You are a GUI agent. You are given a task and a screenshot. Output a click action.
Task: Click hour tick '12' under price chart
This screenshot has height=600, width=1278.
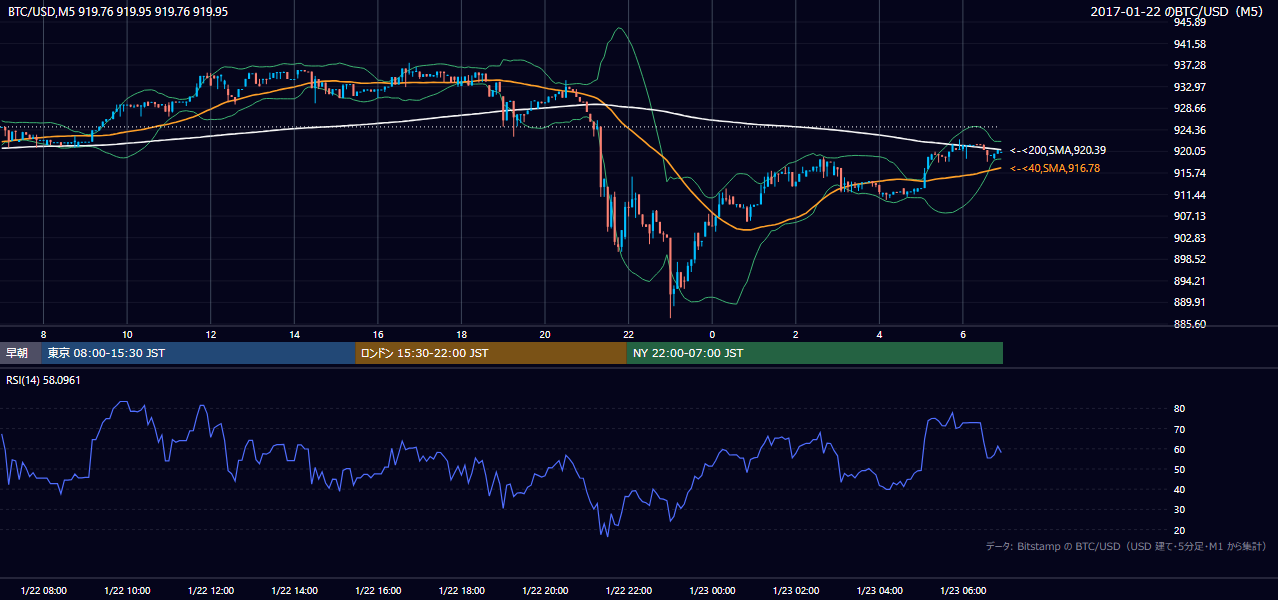210,334
